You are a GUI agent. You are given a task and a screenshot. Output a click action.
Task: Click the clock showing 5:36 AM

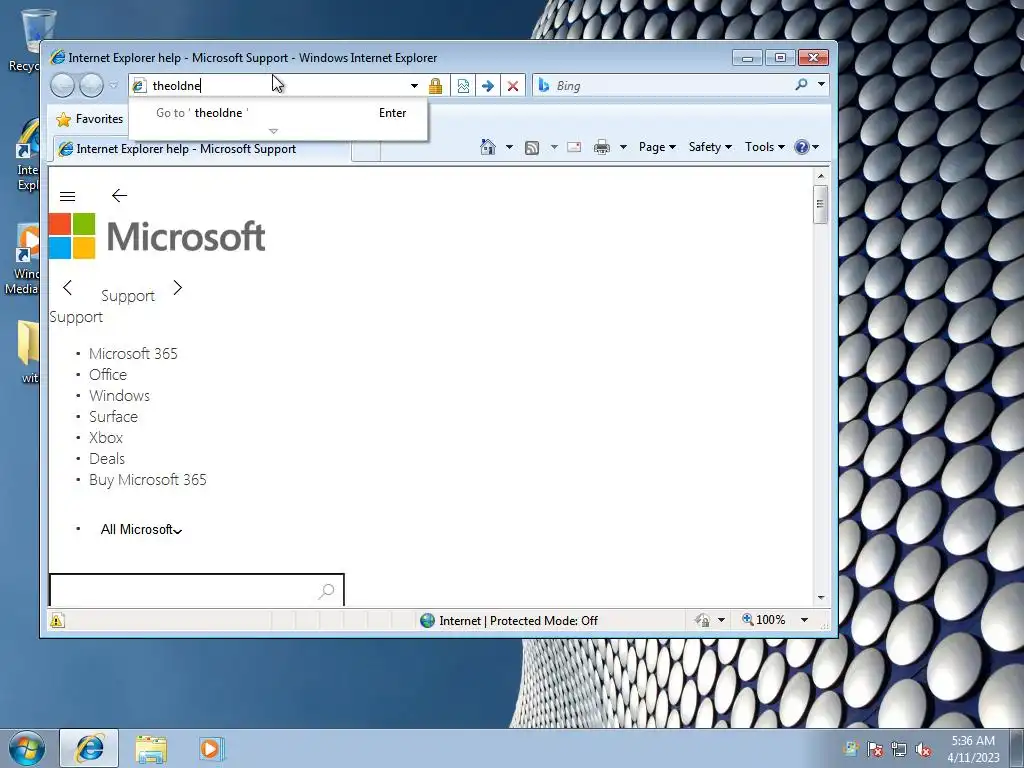pyautogui.click(x=973, y=741)
